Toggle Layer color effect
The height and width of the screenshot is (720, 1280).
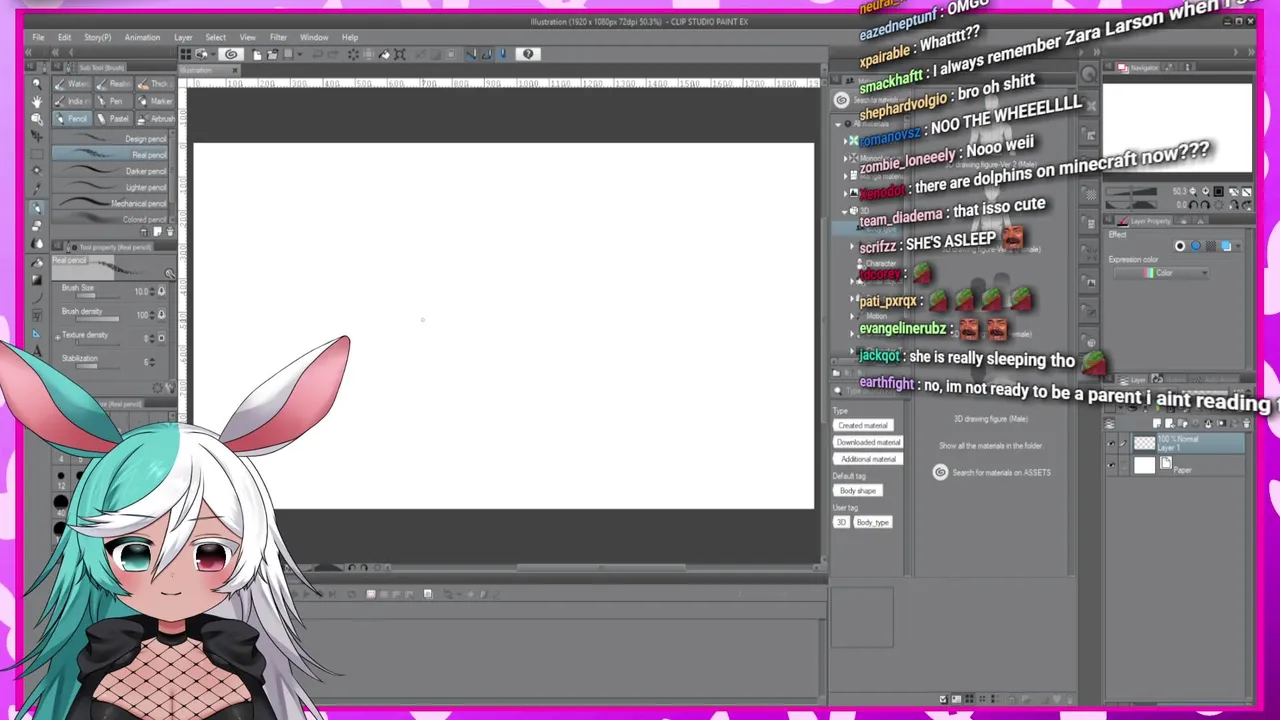coord(1226,246)
